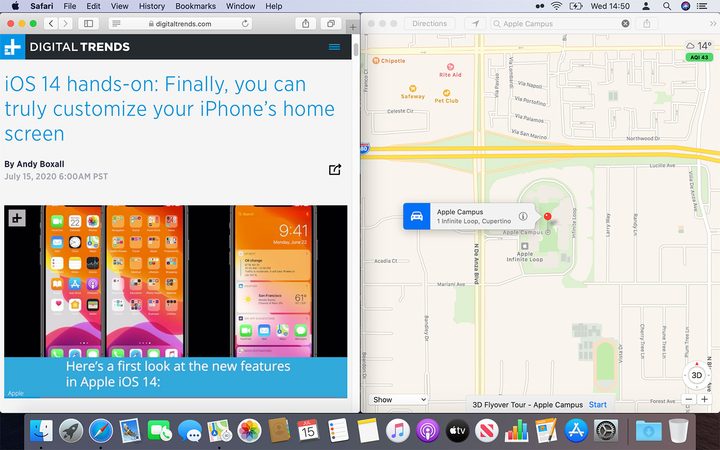720x450 pixels.
Task: Click the Apple Campus search field
Action: pos(560,23)
